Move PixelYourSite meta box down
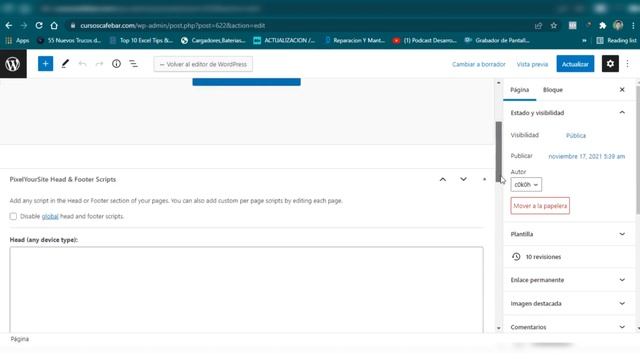This screenshot has height=360, width=640. point(463,179)
